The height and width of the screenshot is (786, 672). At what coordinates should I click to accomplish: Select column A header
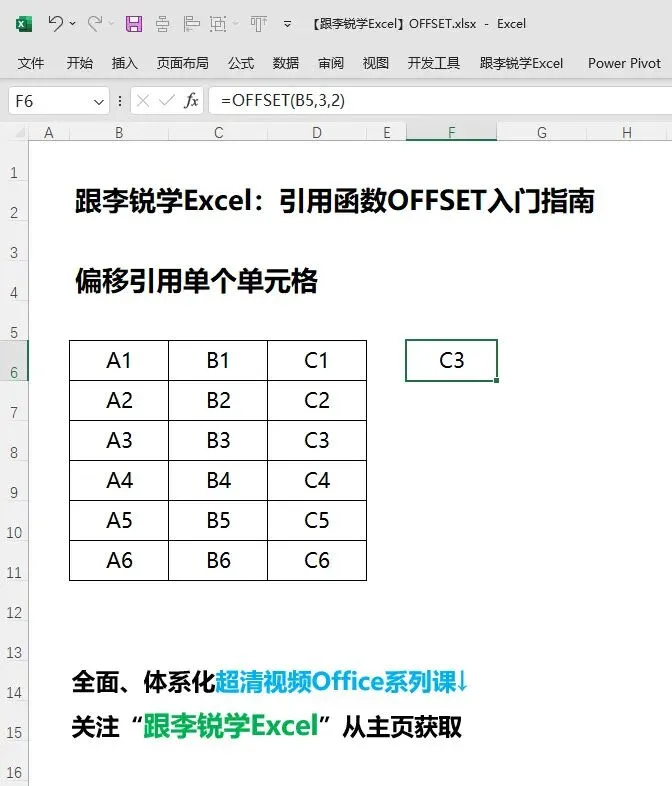coord(49,133)
